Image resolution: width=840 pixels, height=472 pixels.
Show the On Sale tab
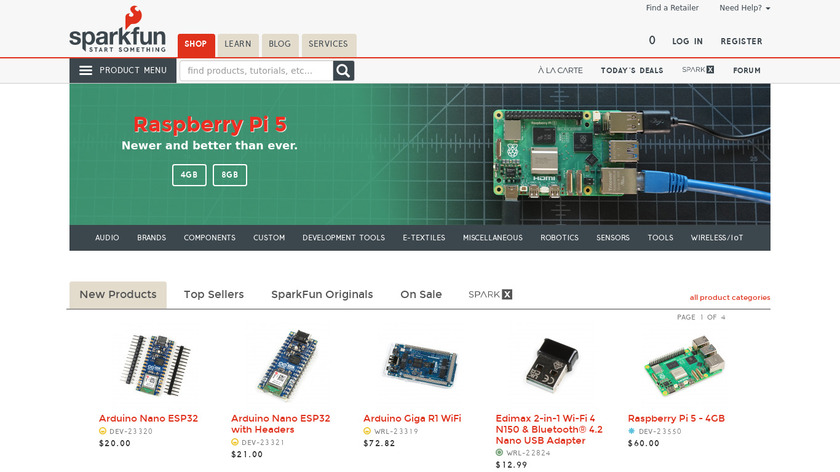421,295
